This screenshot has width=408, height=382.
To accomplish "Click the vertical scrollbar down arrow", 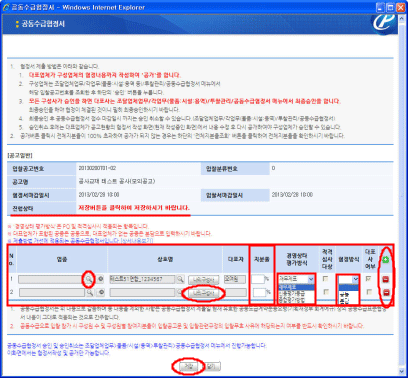I will point(402,372).
